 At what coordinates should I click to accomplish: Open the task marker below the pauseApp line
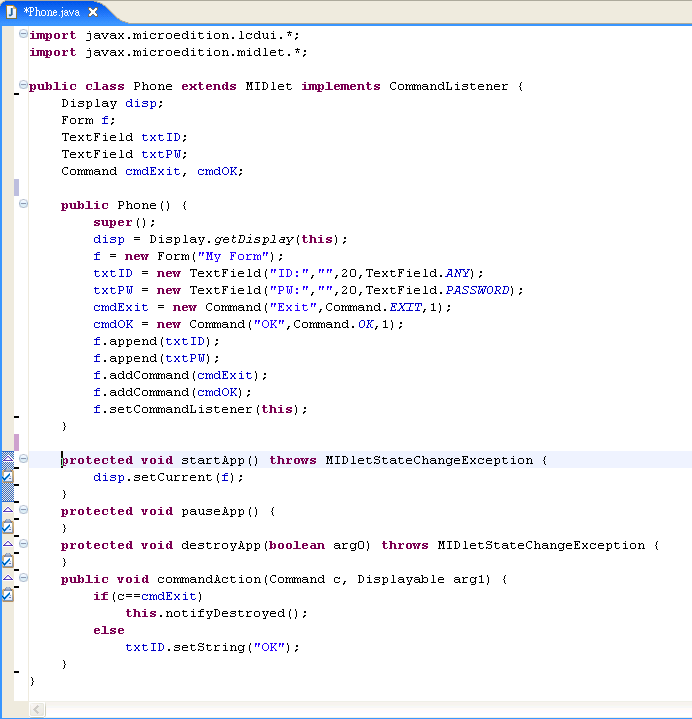coord(7,527)
